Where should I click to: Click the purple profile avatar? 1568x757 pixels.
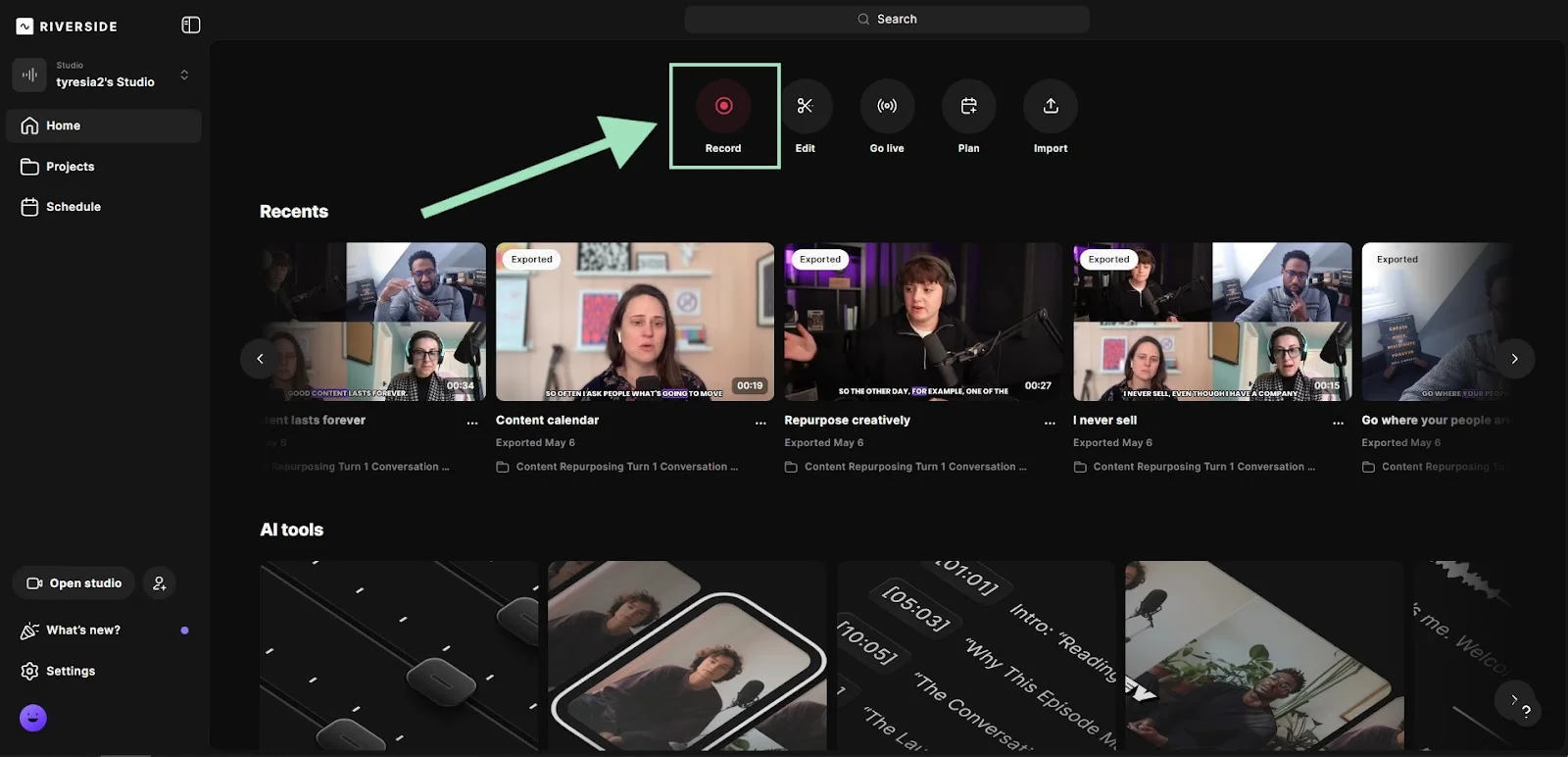(33, 718)
